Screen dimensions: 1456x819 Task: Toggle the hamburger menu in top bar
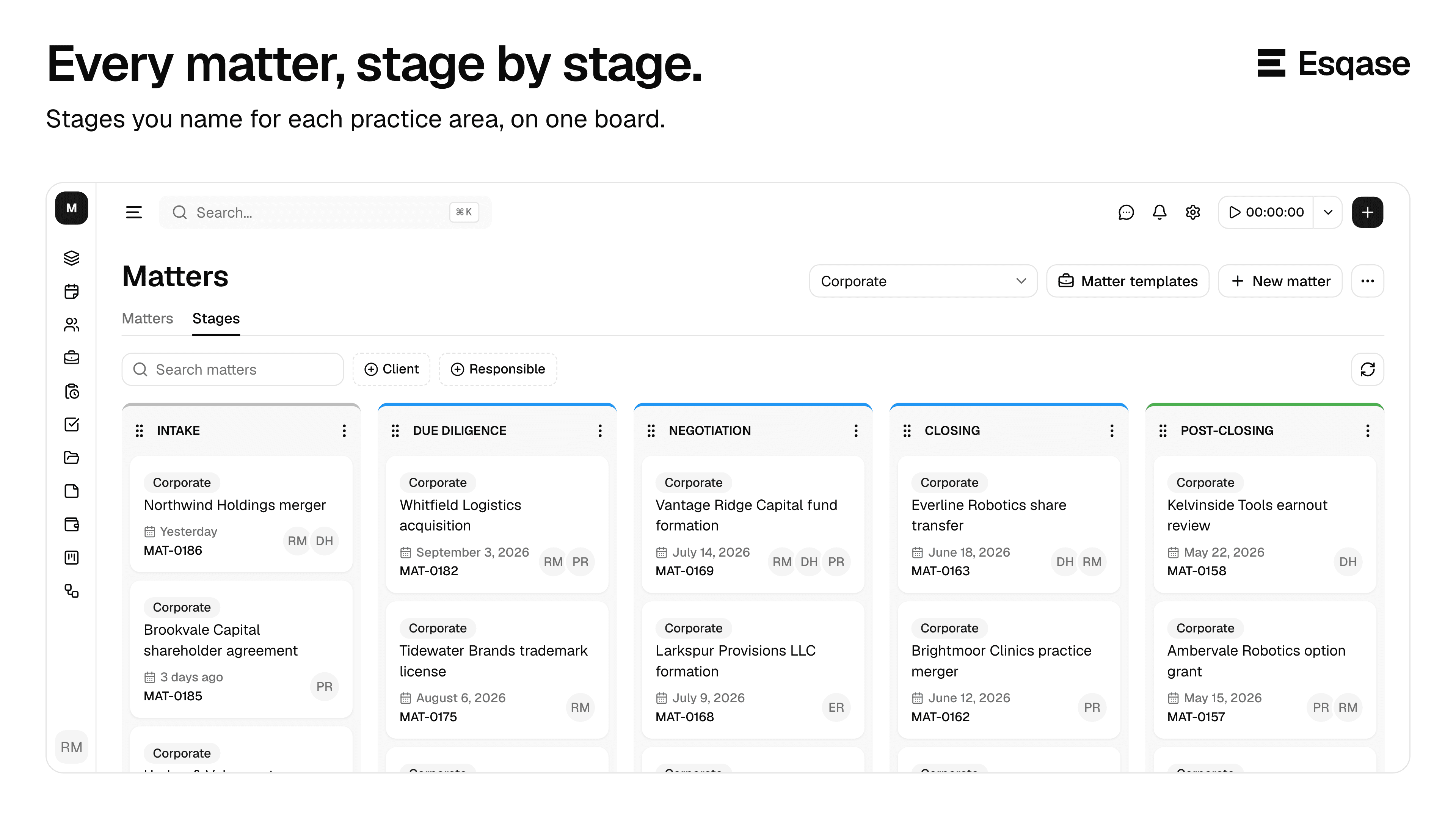pos(134,212)
